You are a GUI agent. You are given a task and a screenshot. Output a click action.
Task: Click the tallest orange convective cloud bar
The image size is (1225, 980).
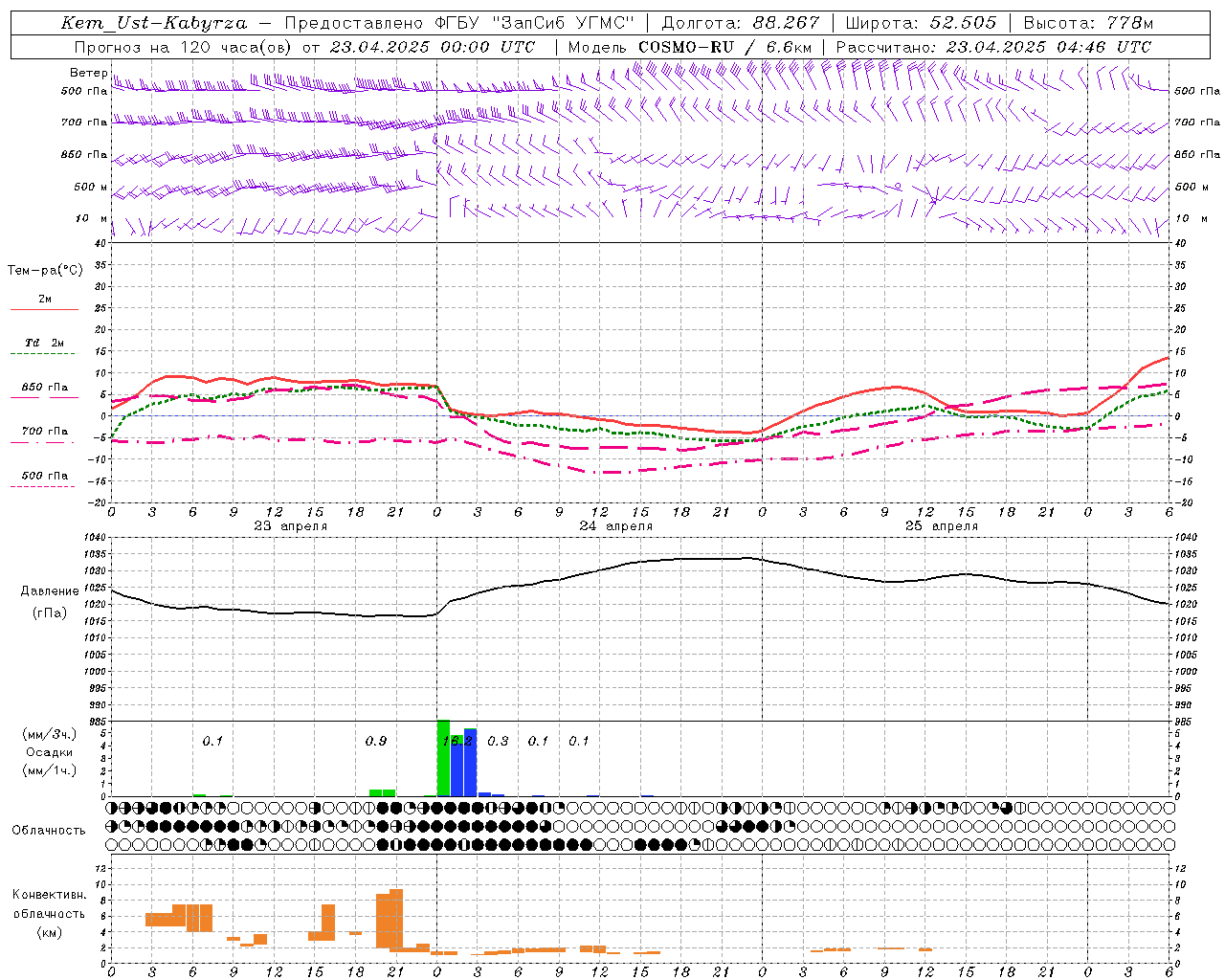(x=396, y=919)
